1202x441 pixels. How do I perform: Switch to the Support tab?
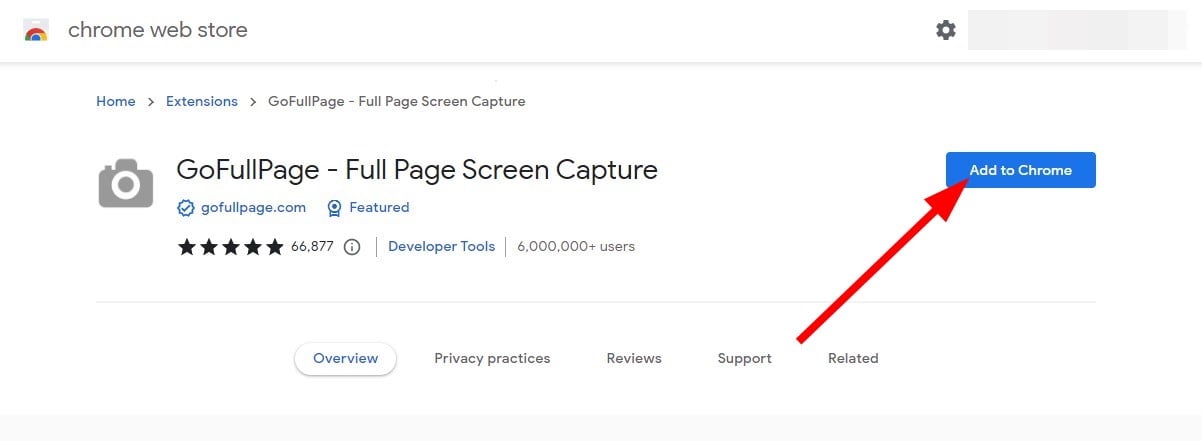[x=744, y=358]
